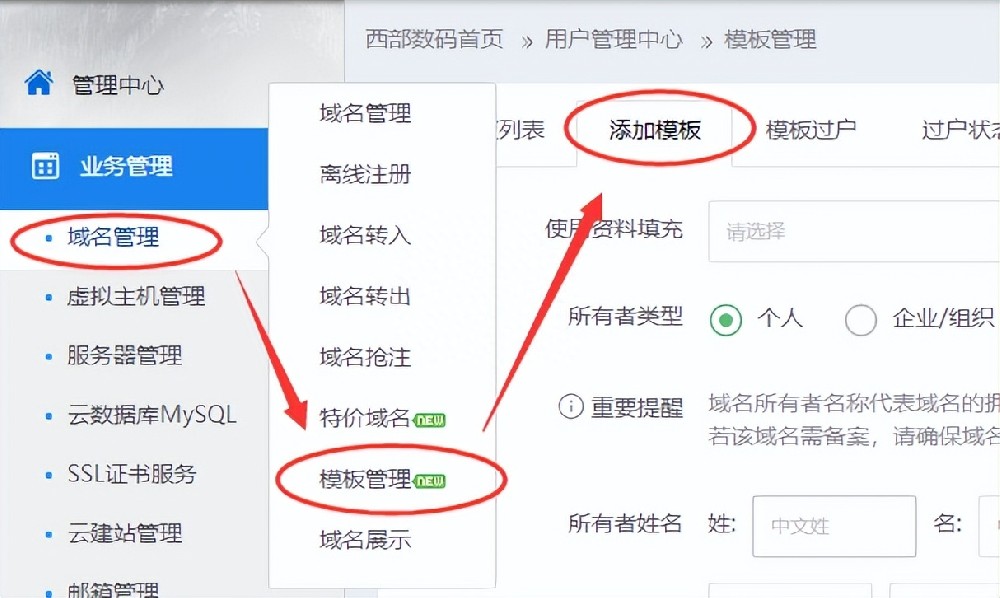Image resolution: width=1000 pixels, height=598 pixels.
Task: Open the 使用资料填充 请选择 dropdown
Action: (x=854, y=231)
